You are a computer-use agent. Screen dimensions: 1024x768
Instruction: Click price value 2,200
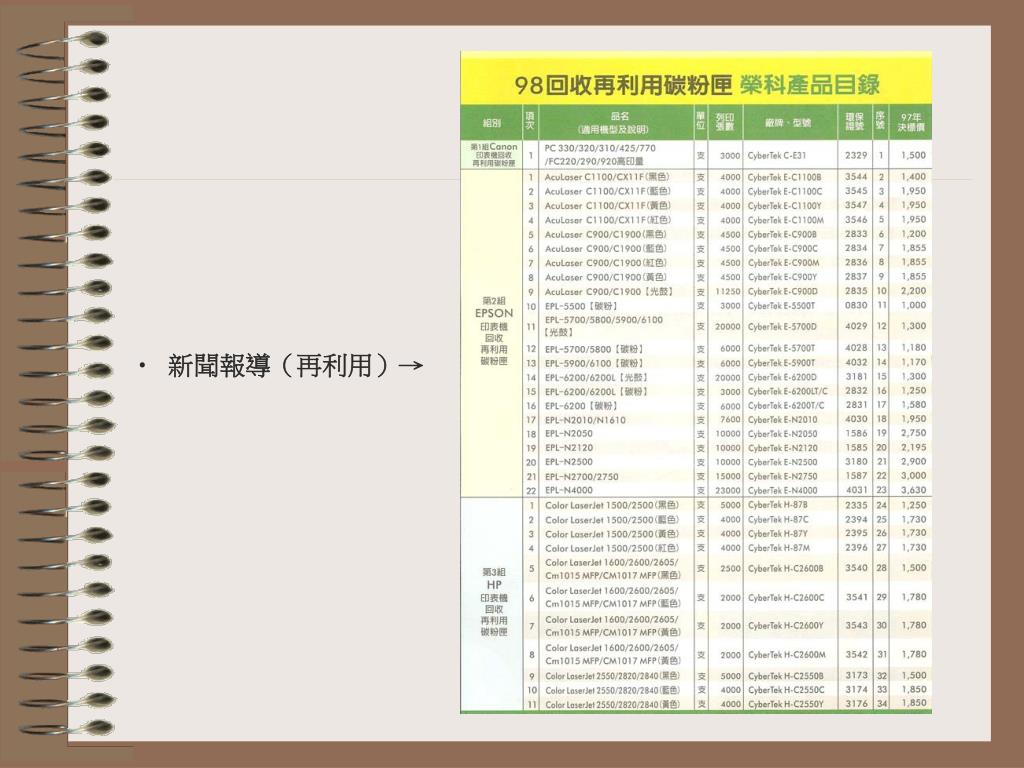[914, 291]
